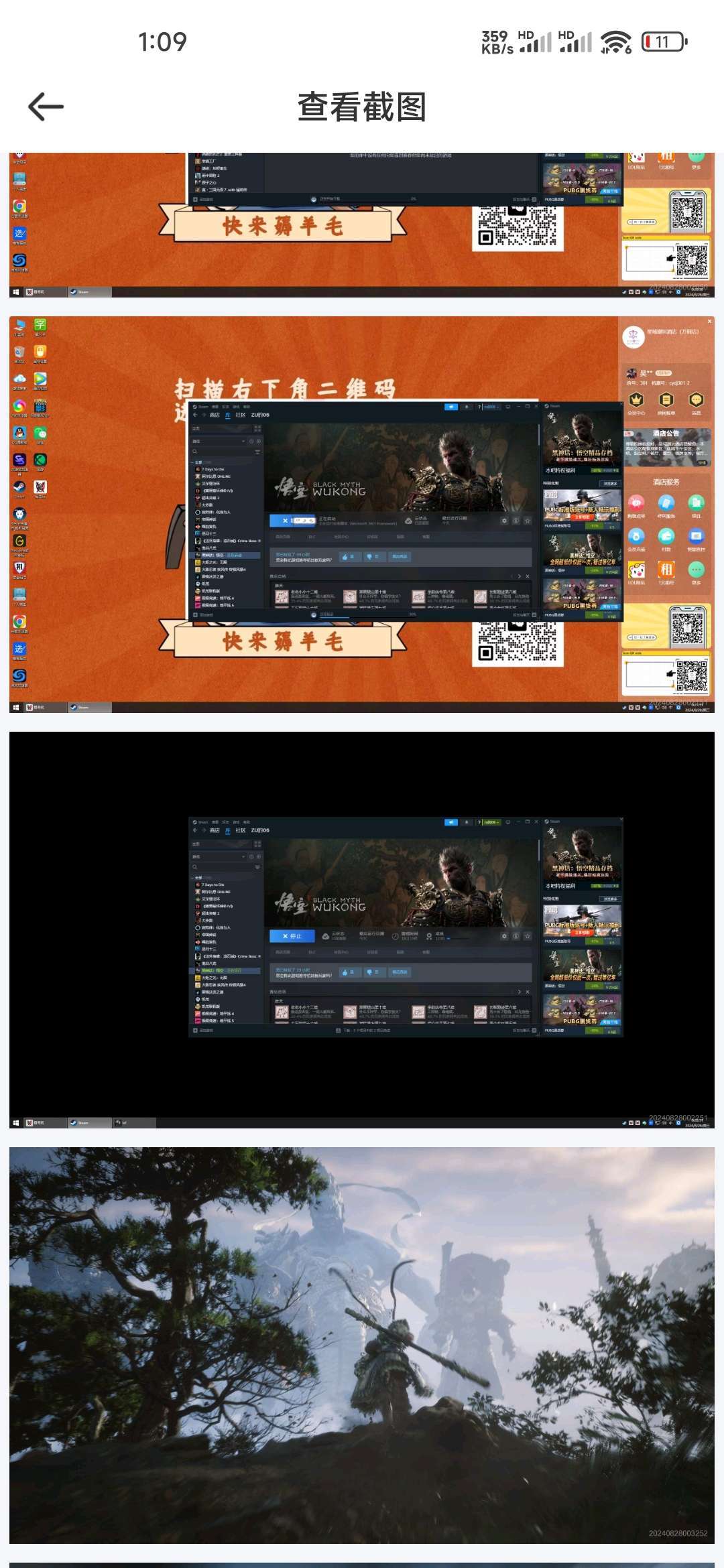Open the Wukong cliffside gameplay screenshot

tap(362, 1346)
